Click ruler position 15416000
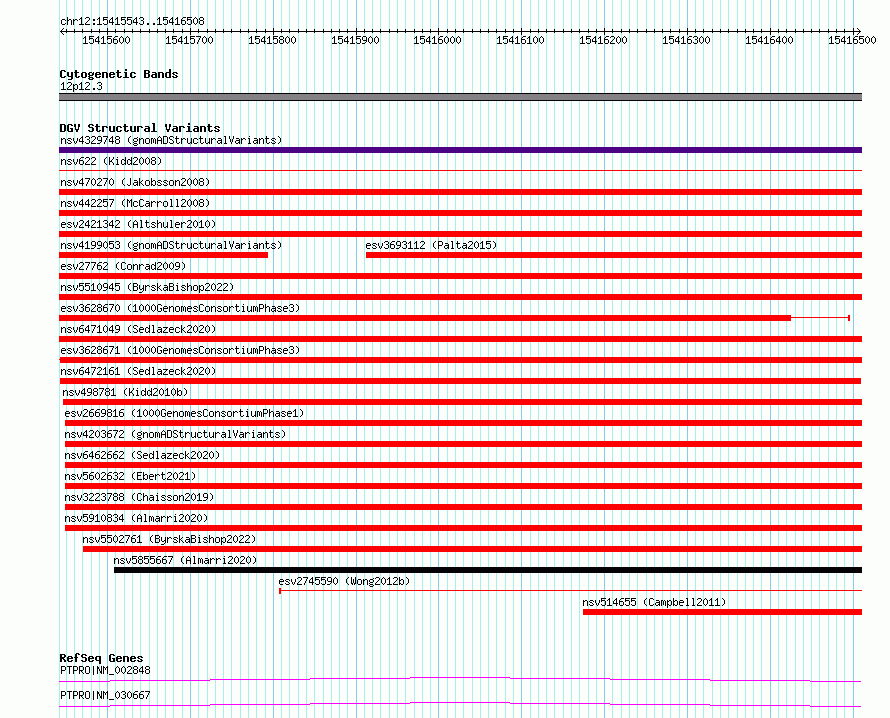 [437, 40]
